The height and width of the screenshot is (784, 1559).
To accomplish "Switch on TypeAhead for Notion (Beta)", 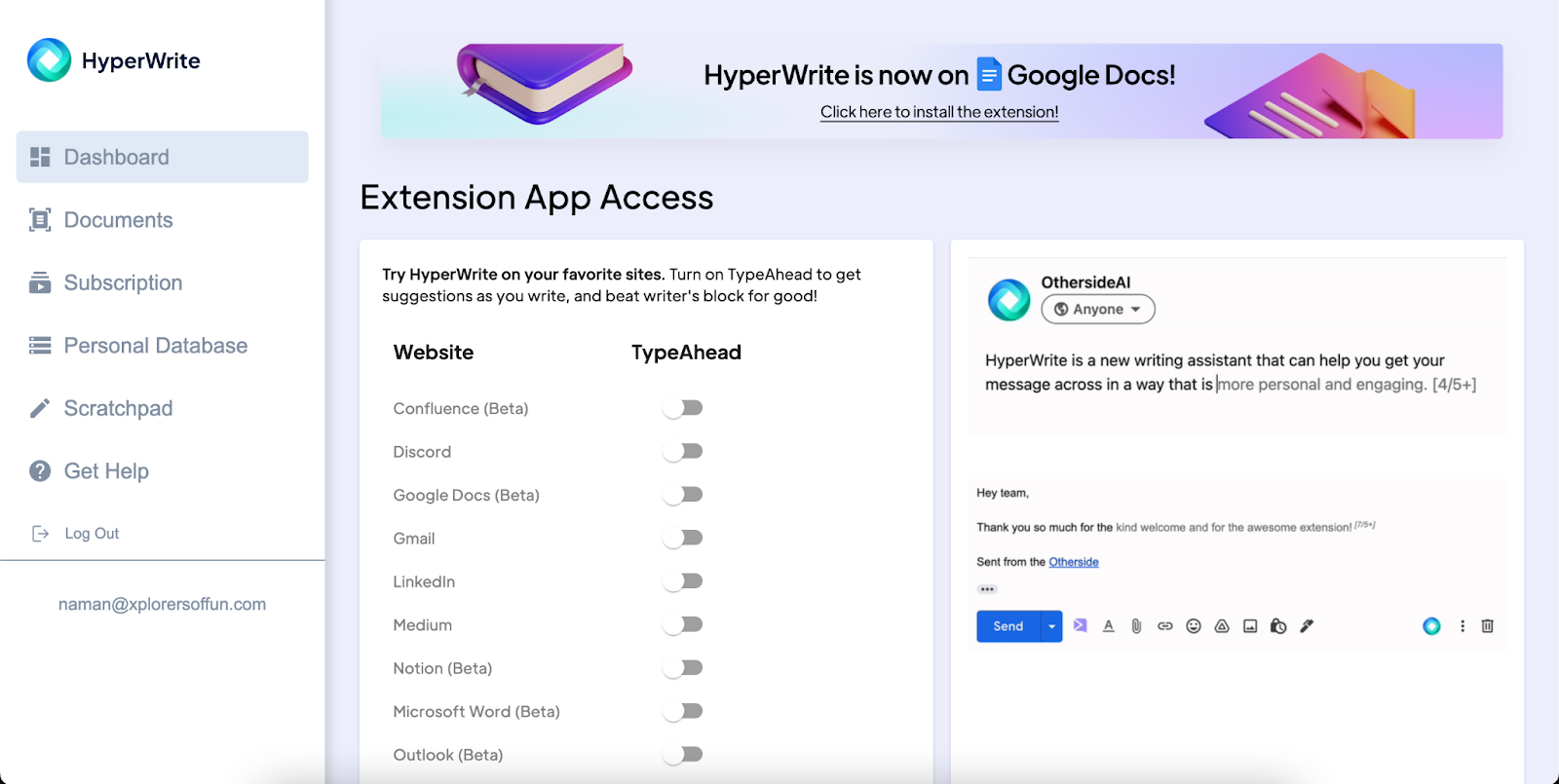I will pyautogui.click(x=682, y=668).
